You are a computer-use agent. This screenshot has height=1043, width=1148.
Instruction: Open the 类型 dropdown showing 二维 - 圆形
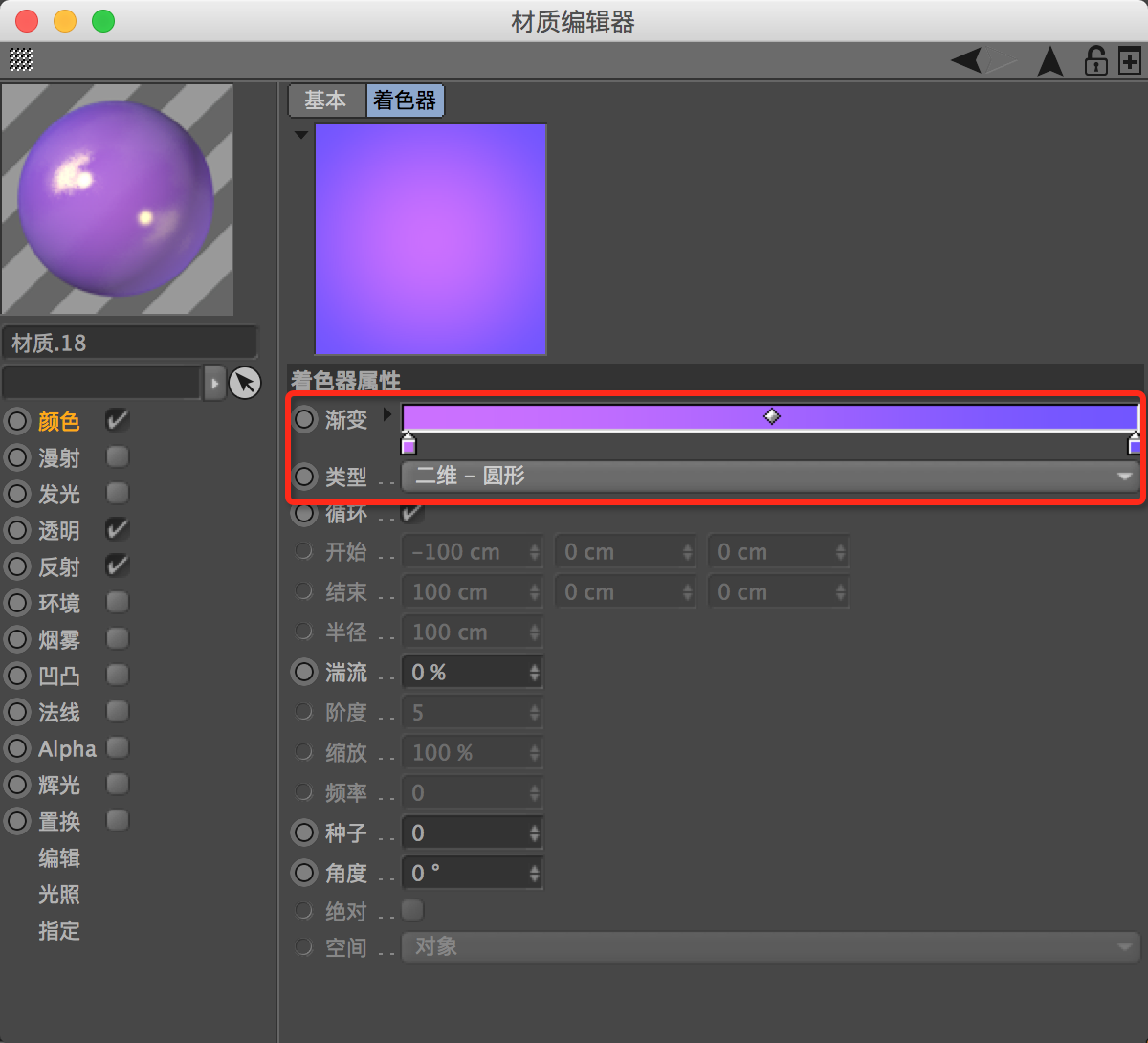click(x=770, y=476)
